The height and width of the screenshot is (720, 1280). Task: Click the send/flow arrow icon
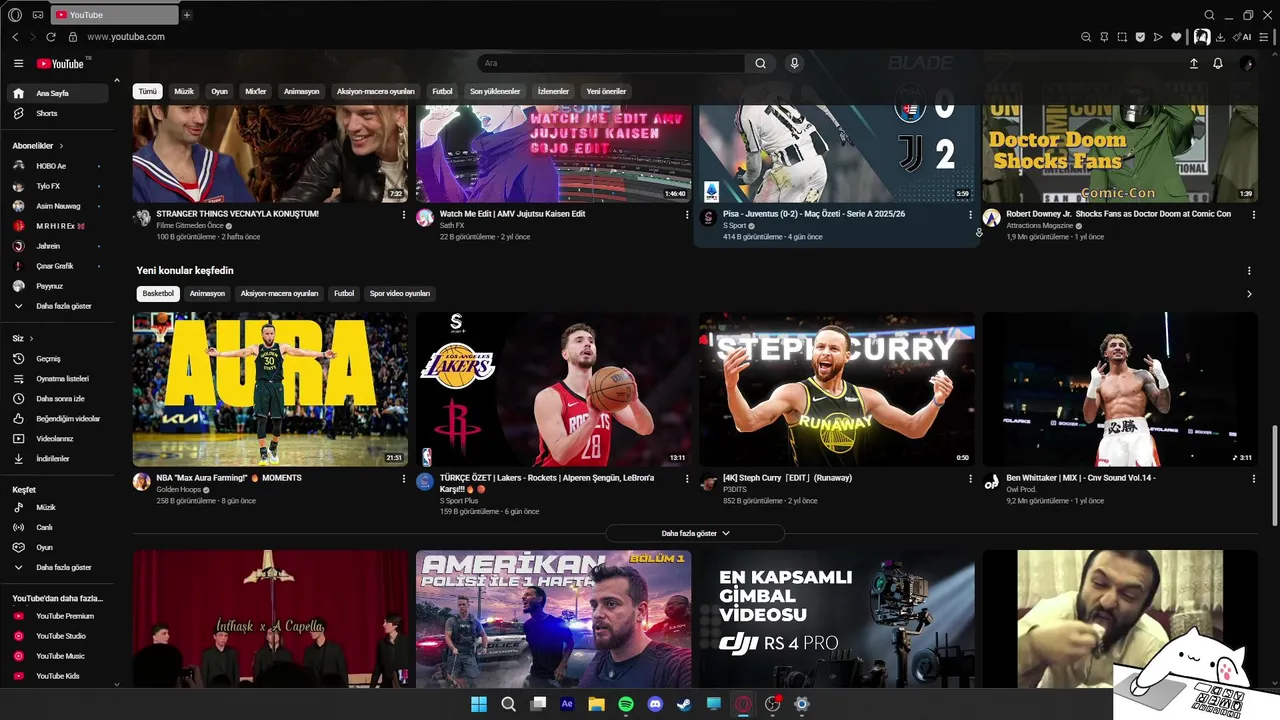point(1158,37)
